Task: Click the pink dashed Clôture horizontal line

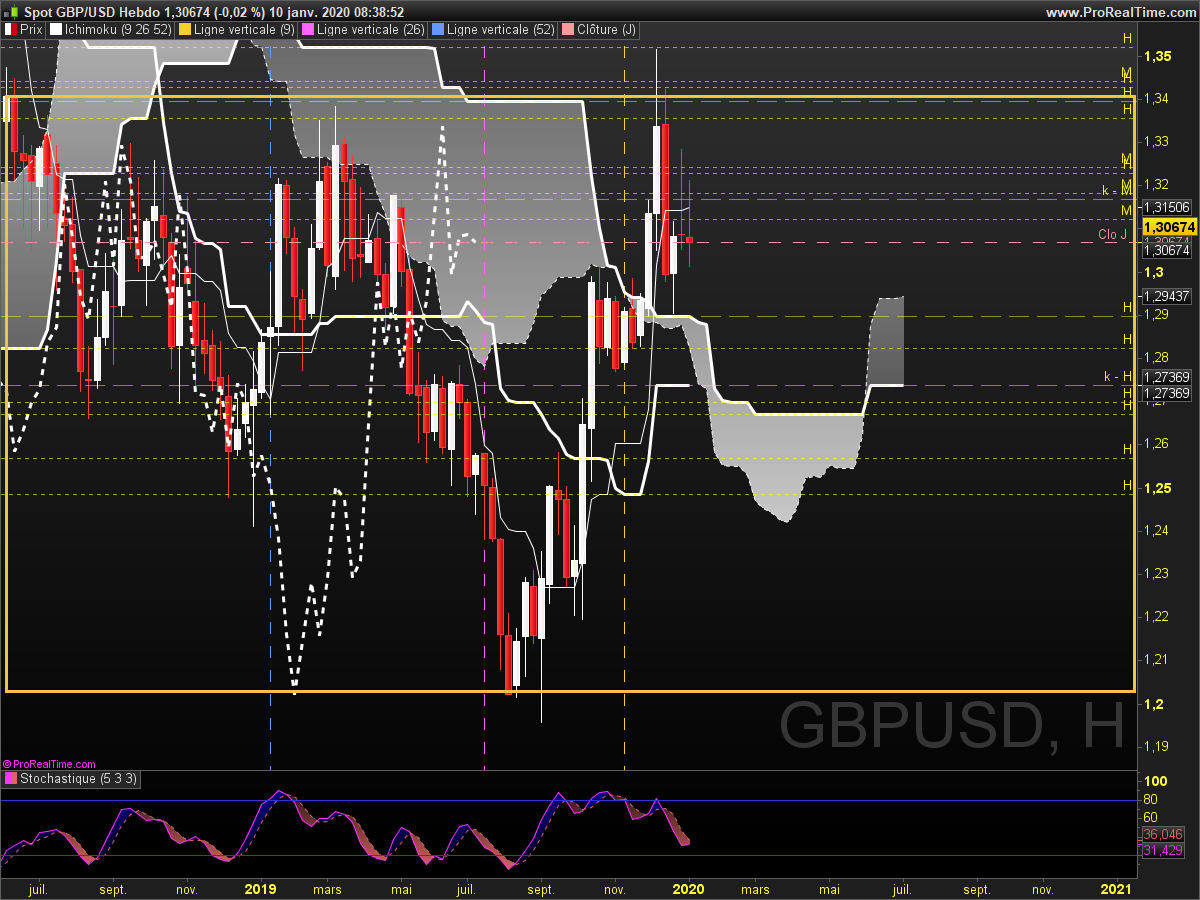Action: pos(568,243)
